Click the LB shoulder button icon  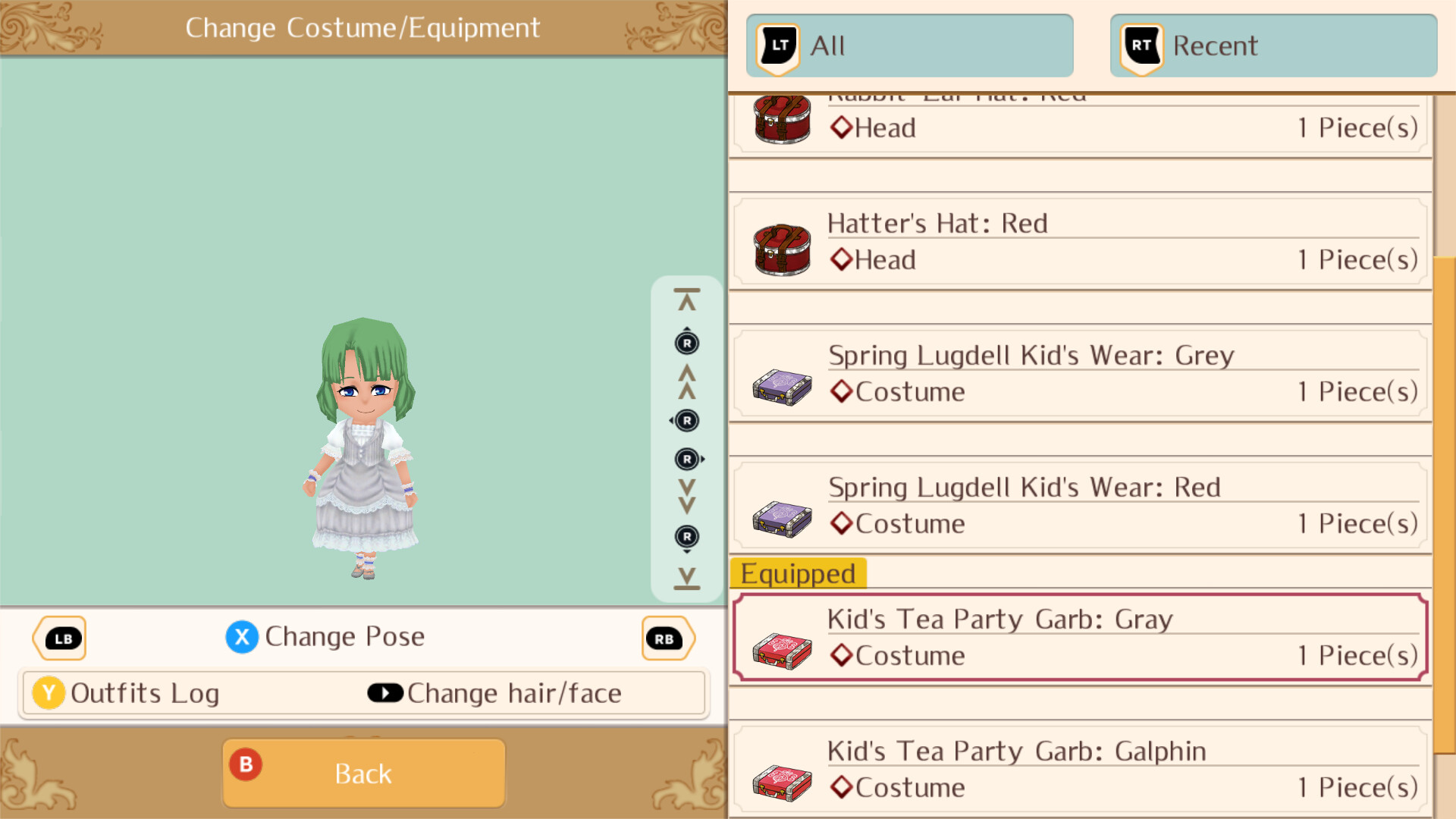click(60, 639)
